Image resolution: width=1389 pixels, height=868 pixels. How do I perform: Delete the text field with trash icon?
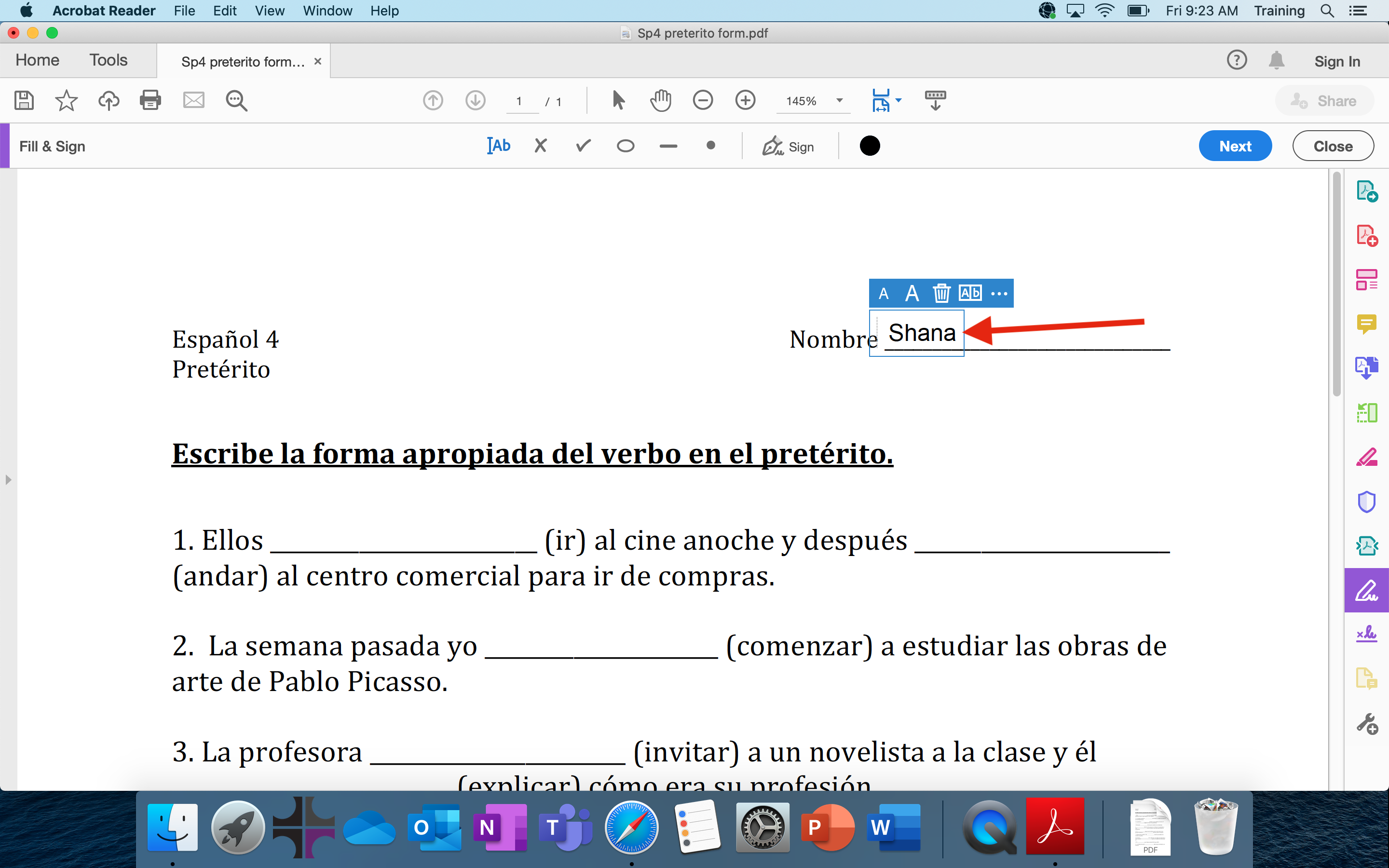tap(941, 293)
